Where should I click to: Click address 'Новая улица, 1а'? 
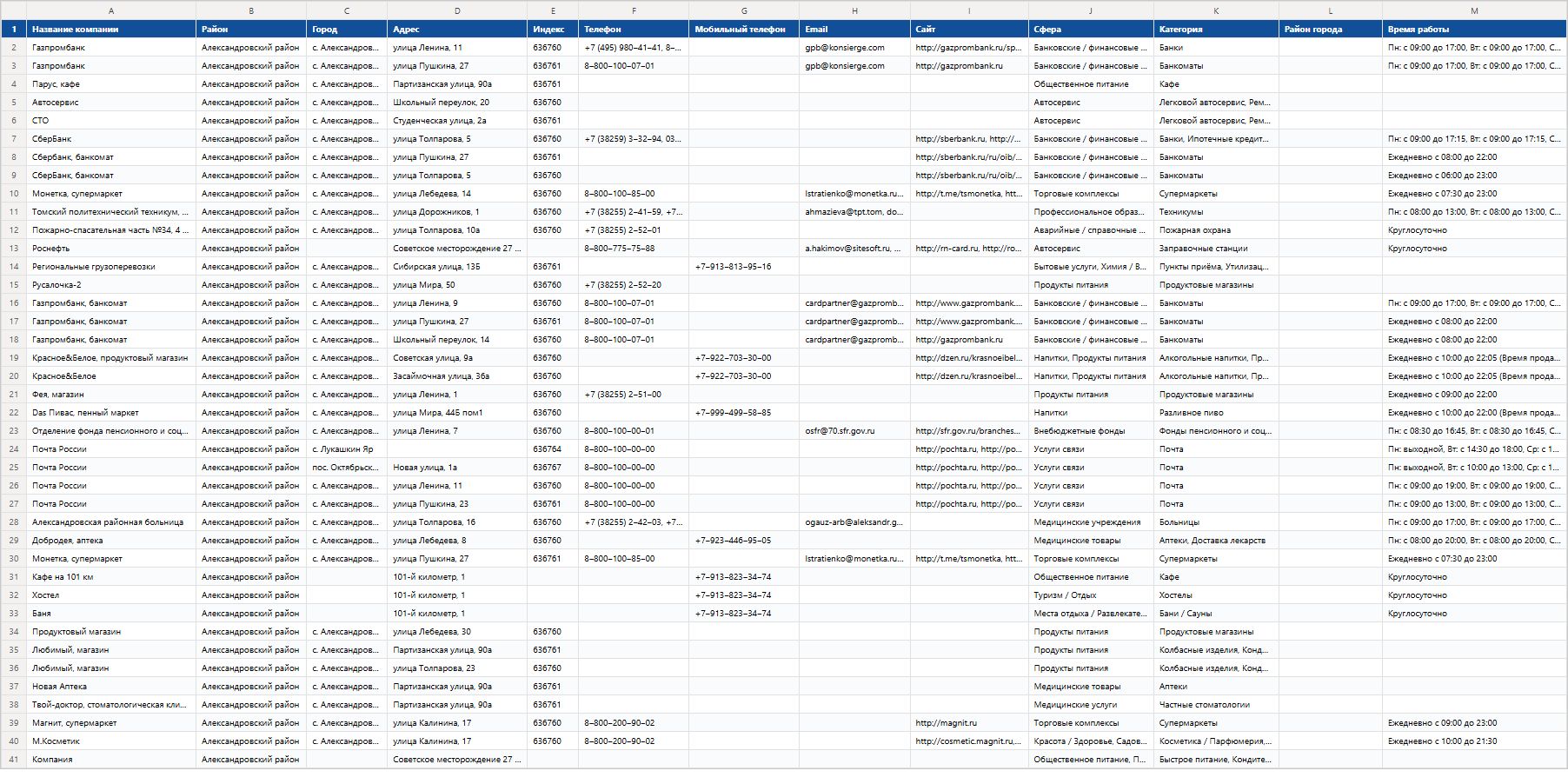coord(457,468)
